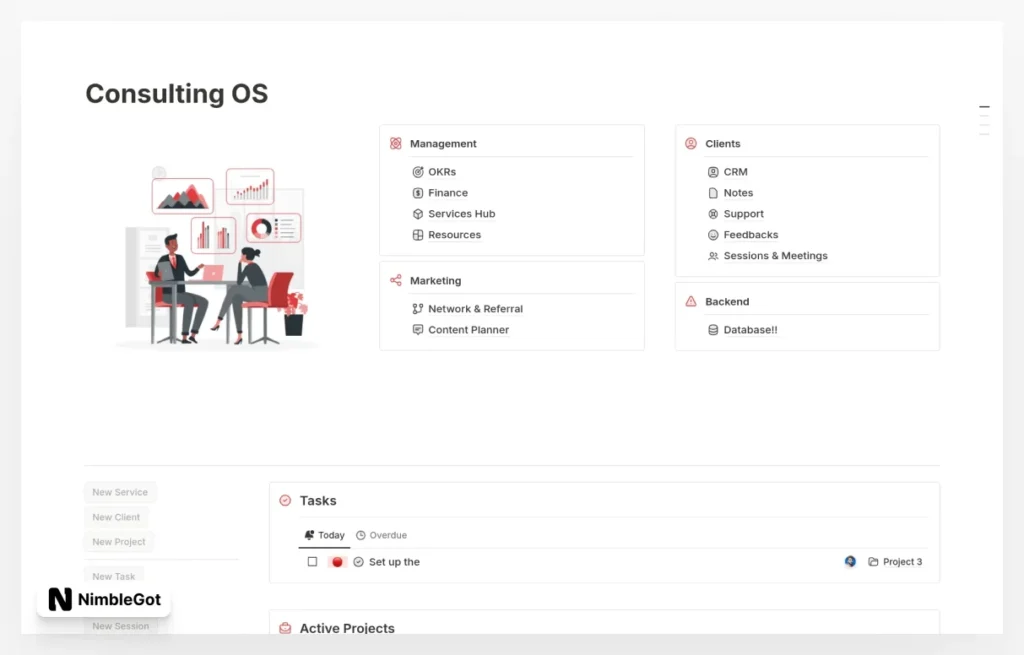
Task: Open the Sessions & Meetings page link
Action: [775, 256]
